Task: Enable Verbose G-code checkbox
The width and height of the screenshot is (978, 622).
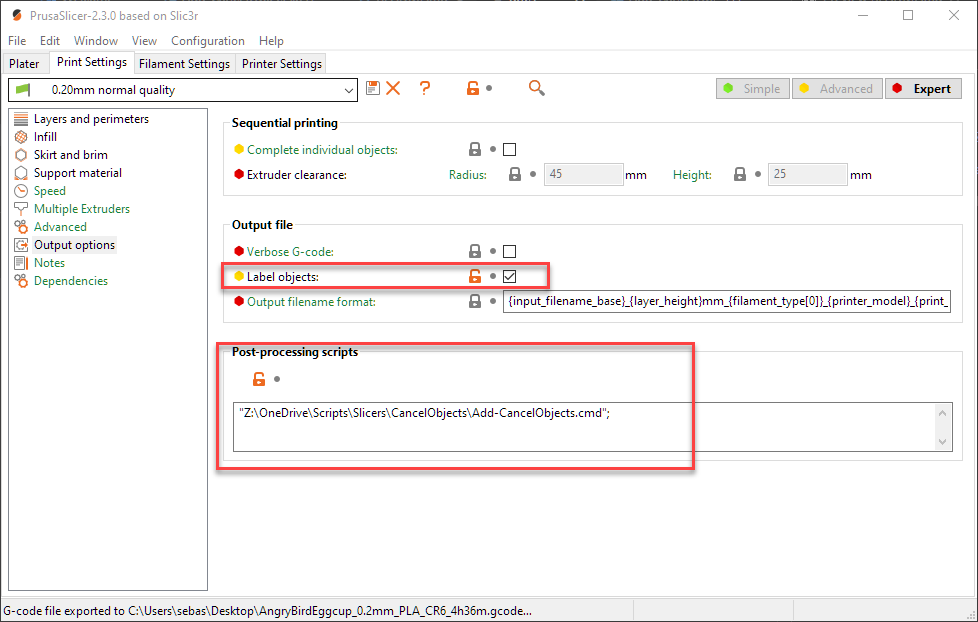Action: tap(510, 251)
